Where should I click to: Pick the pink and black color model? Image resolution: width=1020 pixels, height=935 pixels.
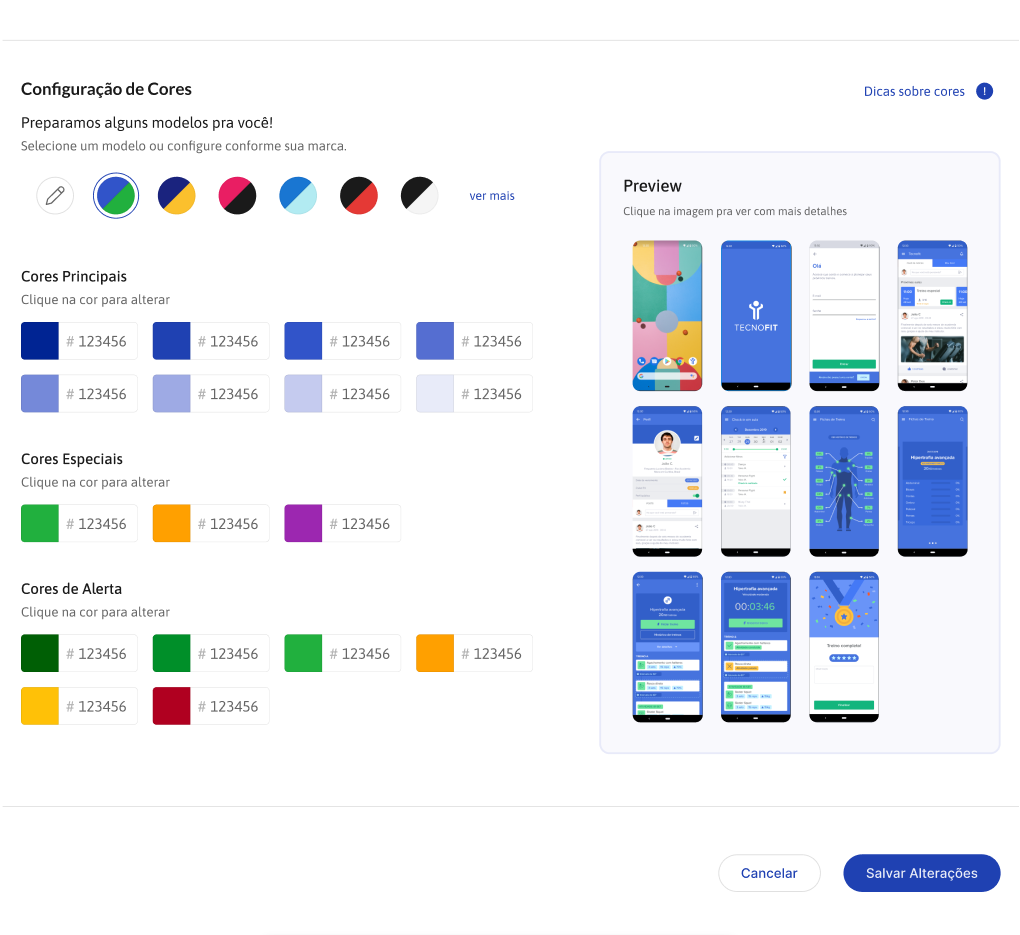pyautogui.click(x=238, y=195)
